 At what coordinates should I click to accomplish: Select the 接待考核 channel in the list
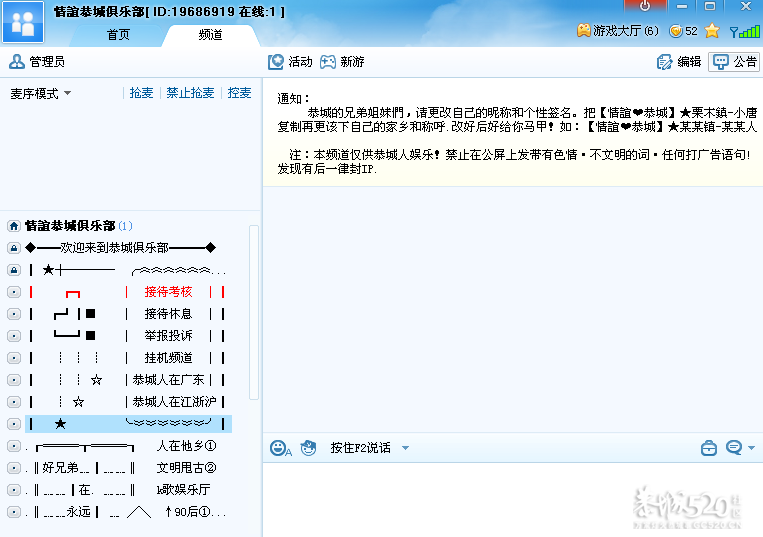[168, 292]
